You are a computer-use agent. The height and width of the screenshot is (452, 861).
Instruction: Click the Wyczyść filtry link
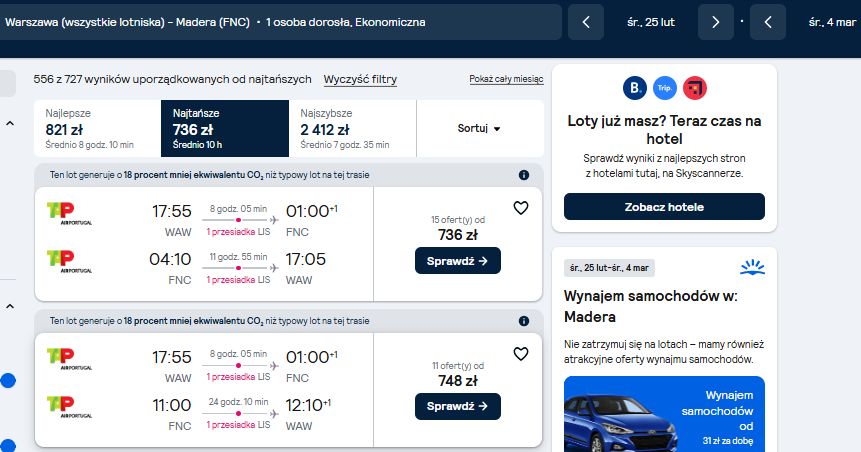(x=360, y=79)
